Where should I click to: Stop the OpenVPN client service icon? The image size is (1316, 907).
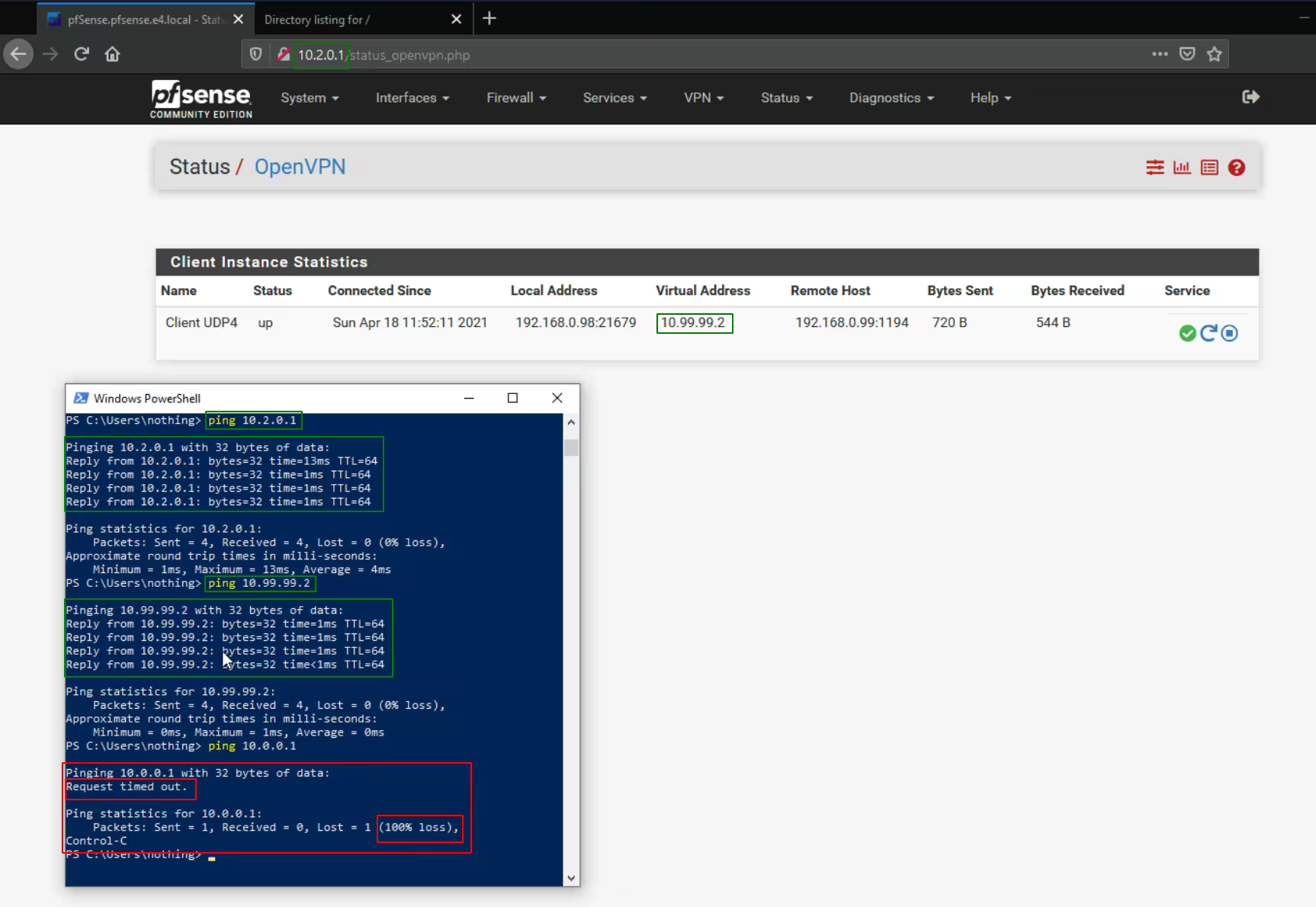point(1229,333)
